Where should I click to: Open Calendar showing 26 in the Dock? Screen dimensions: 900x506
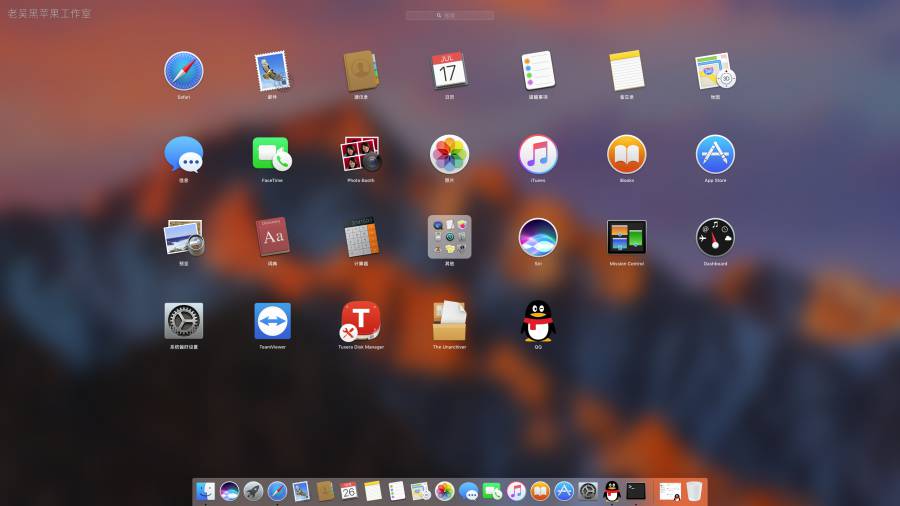pos(348,491)
